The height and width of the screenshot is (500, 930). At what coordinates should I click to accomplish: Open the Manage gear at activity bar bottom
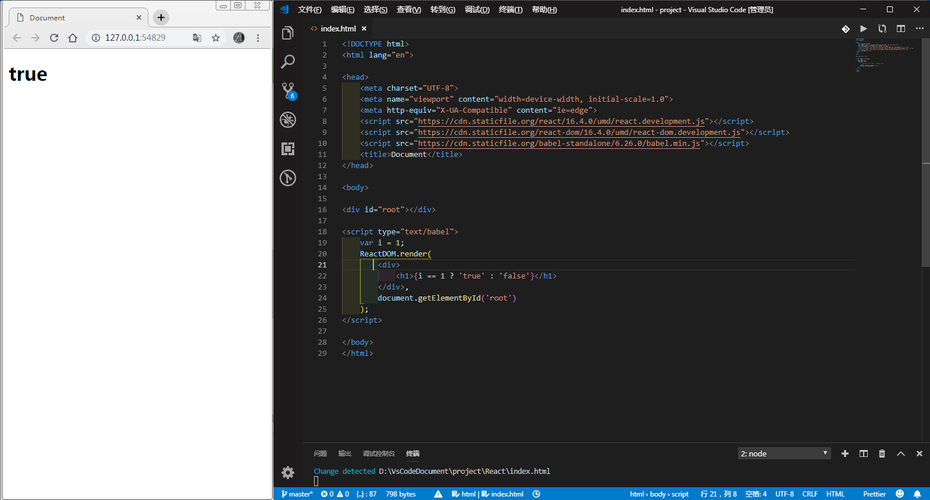pos(288,473)
